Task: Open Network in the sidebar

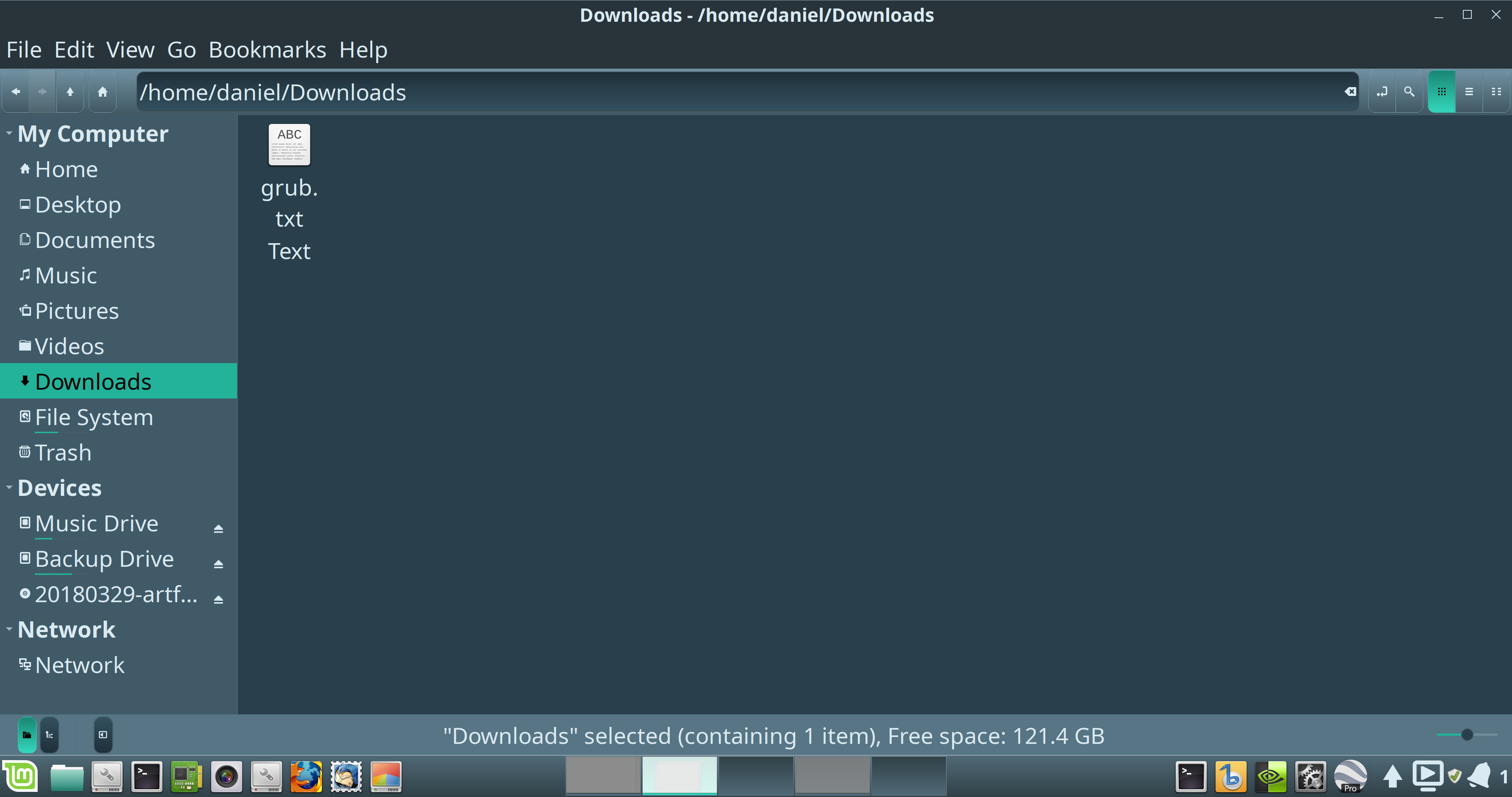Action: coord(118,665)
